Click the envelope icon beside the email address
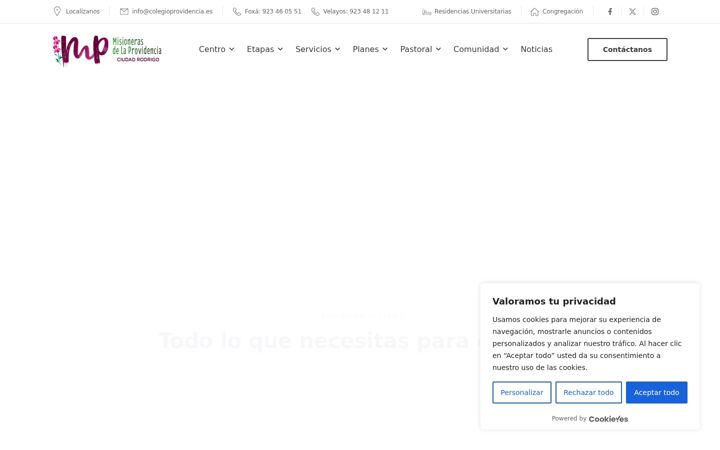The width and height of the screenshot is (720, 450). click(124, 11)
